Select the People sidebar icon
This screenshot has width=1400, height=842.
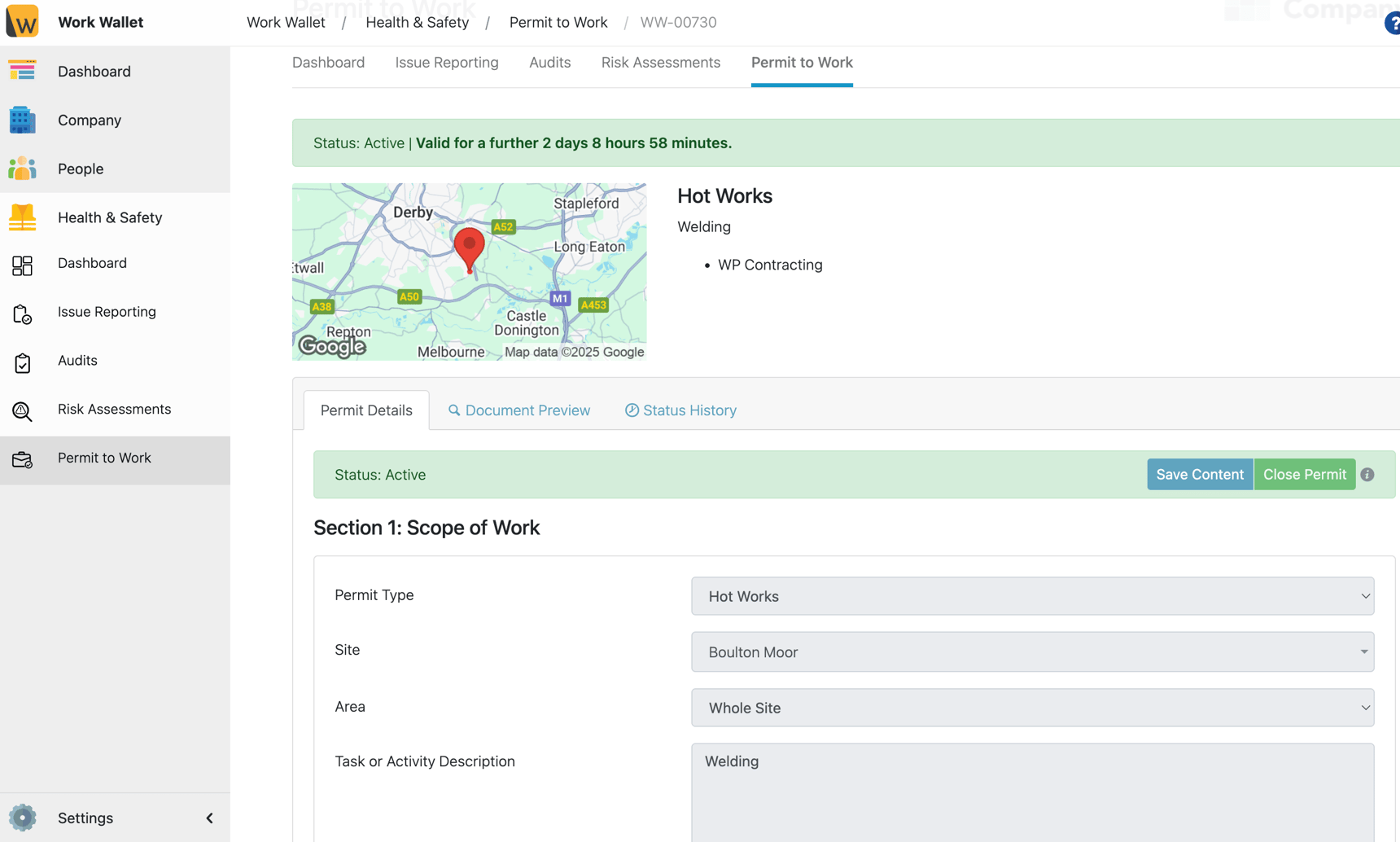point(22,169)
